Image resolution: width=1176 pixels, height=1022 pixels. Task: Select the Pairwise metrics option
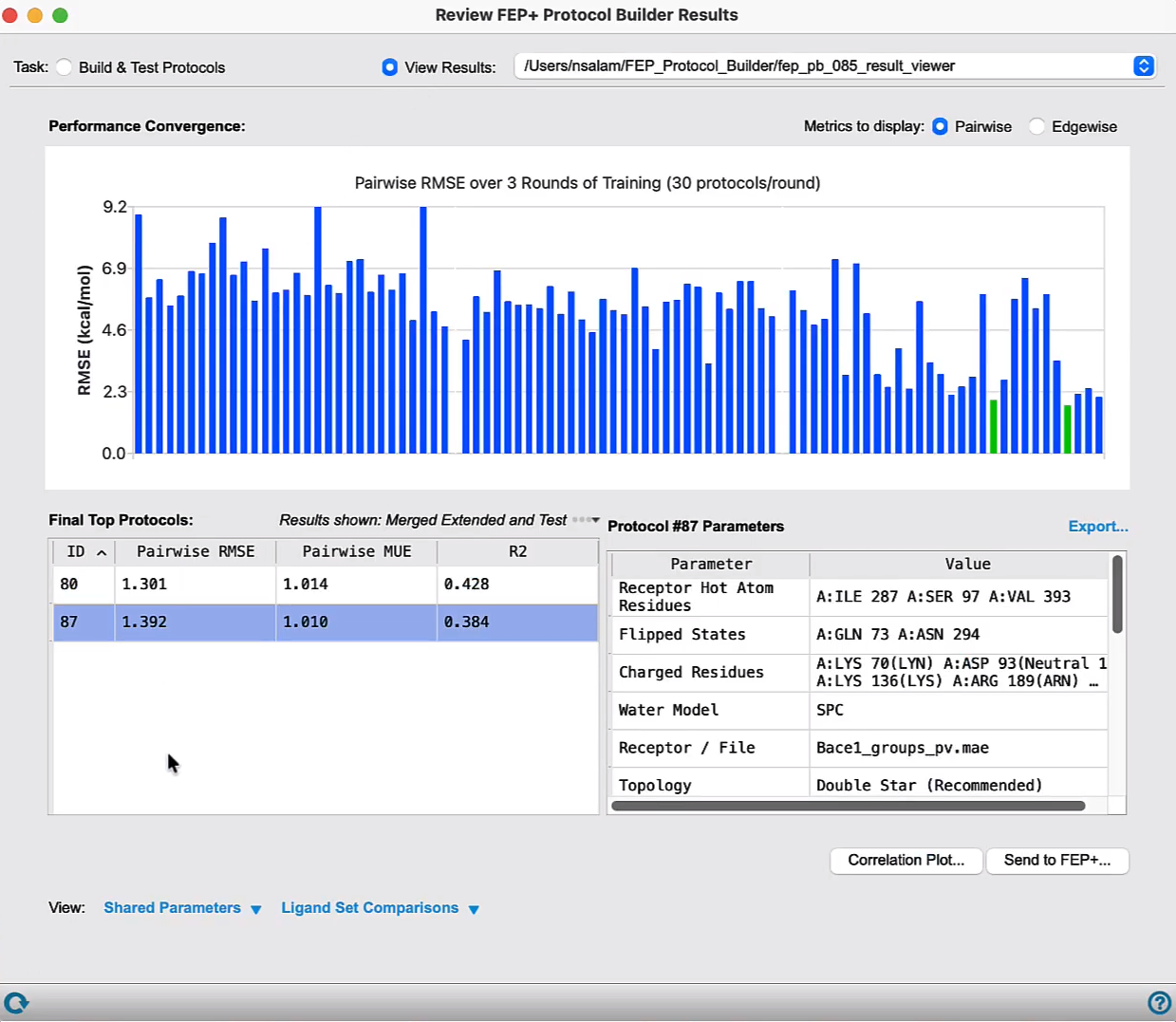(940, 126)
